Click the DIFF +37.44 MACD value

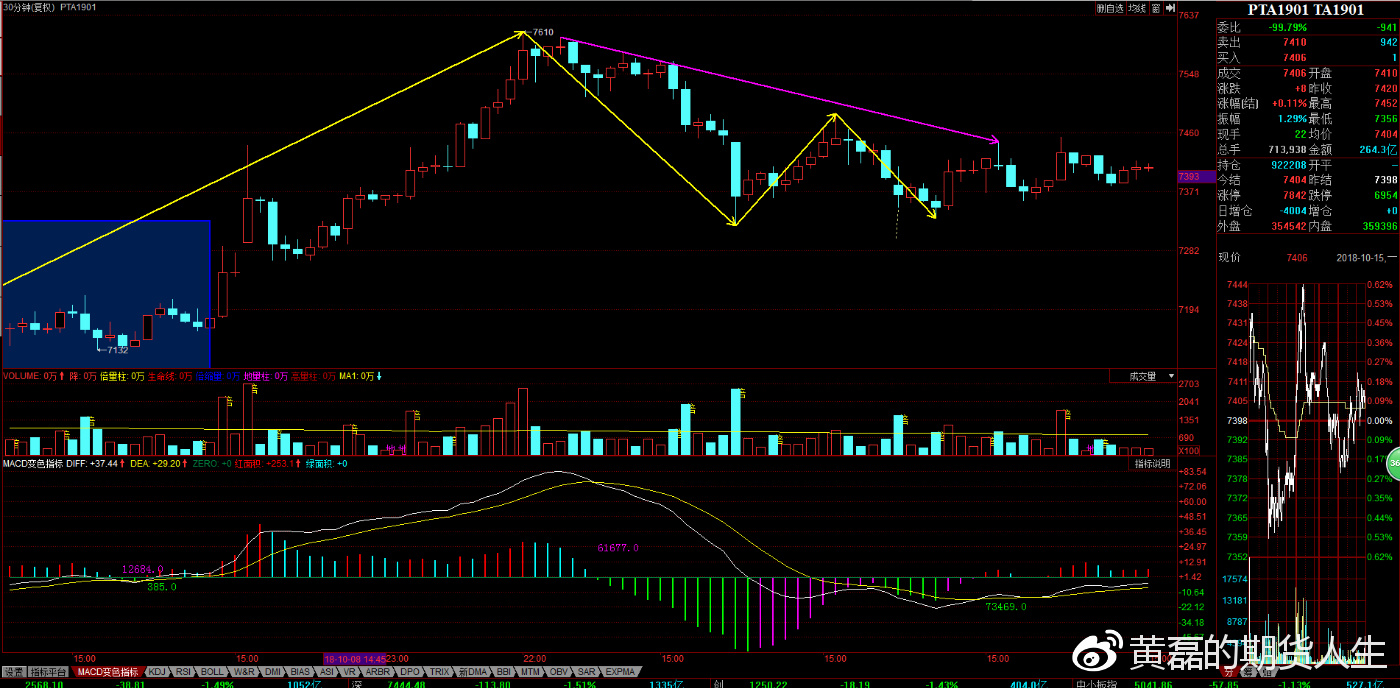tap(94, 464)
